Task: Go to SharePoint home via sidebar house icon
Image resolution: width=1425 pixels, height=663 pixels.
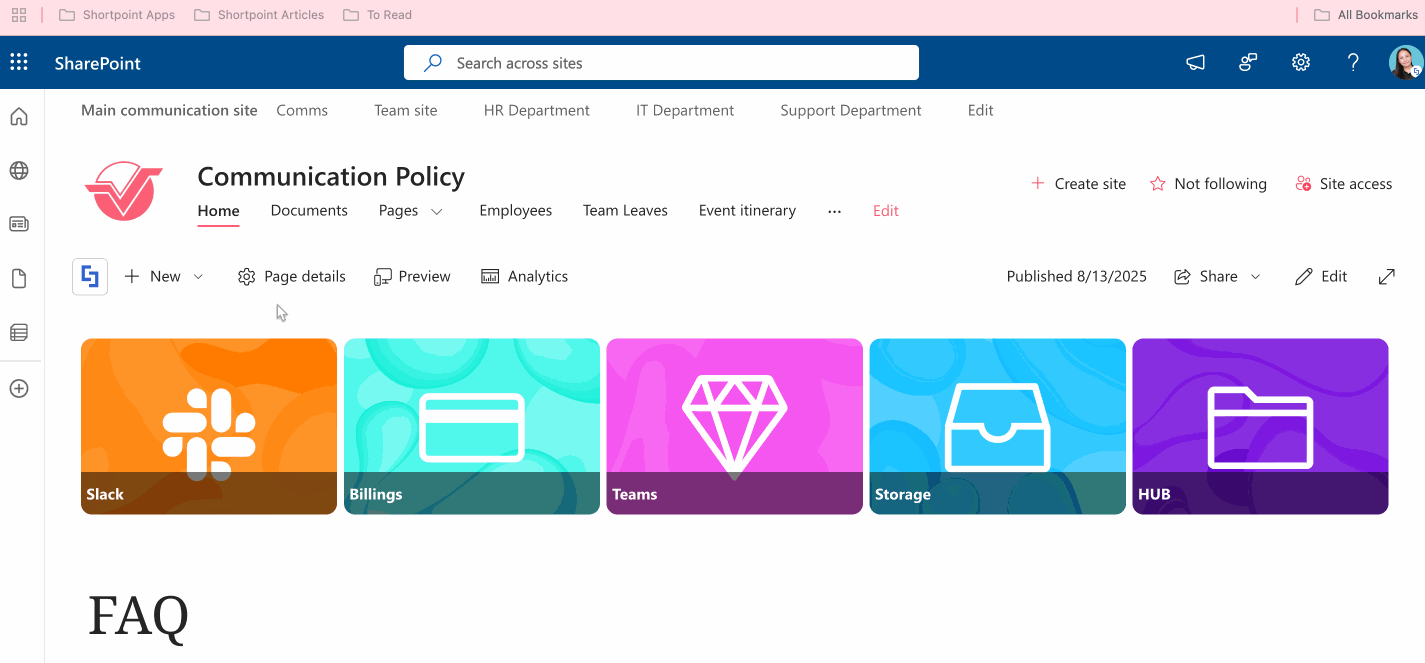Action: 19,117
